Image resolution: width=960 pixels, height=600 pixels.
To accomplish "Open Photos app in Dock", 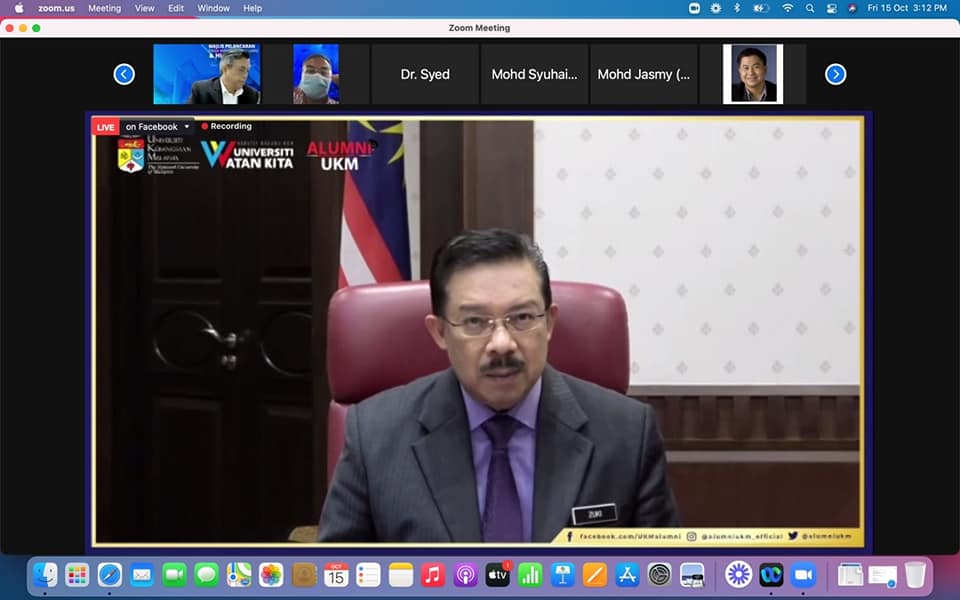I will 271,575.
